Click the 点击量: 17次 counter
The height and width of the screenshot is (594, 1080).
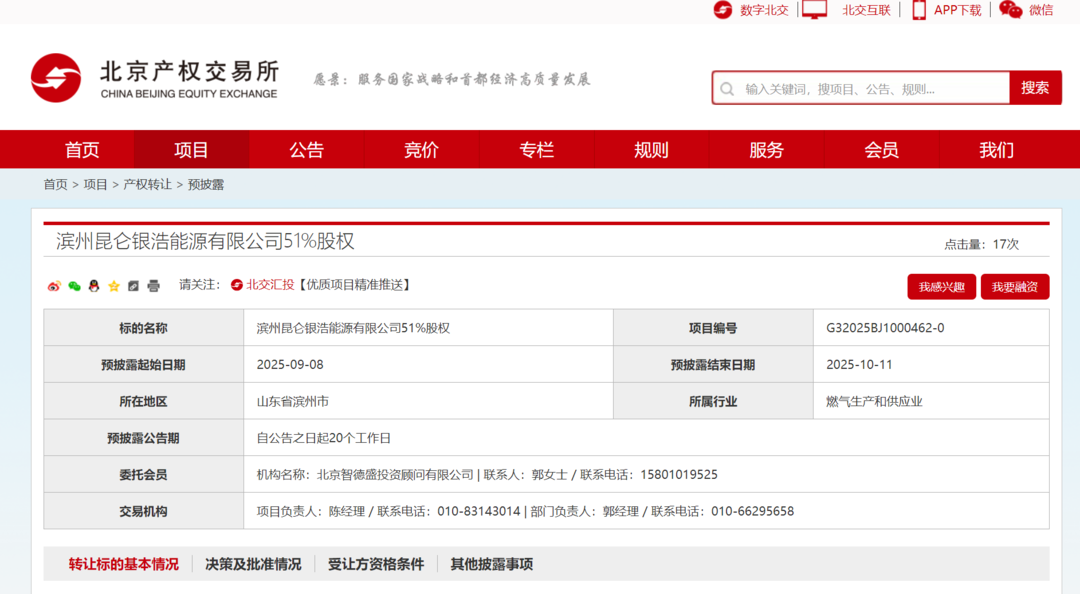point(982,244)
